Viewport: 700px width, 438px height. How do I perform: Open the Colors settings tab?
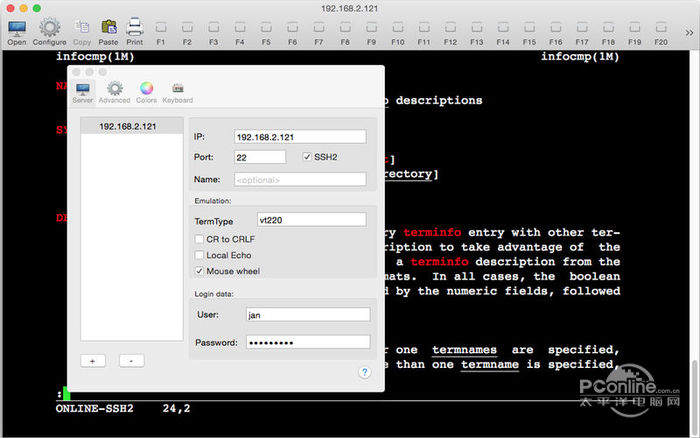146,91
